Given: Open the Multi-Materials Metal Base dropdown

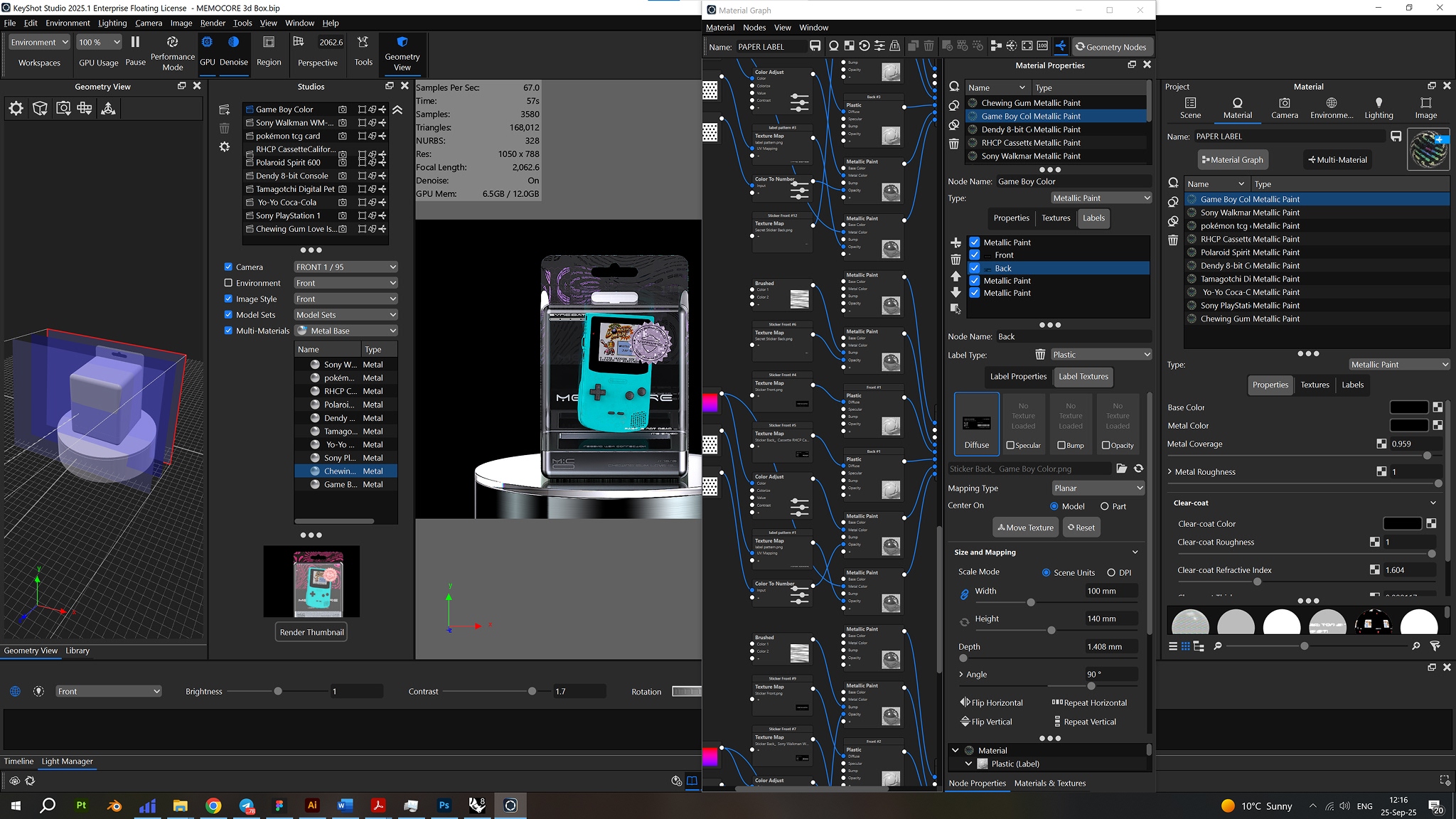Looking at the screenshot, I should 346,331.
